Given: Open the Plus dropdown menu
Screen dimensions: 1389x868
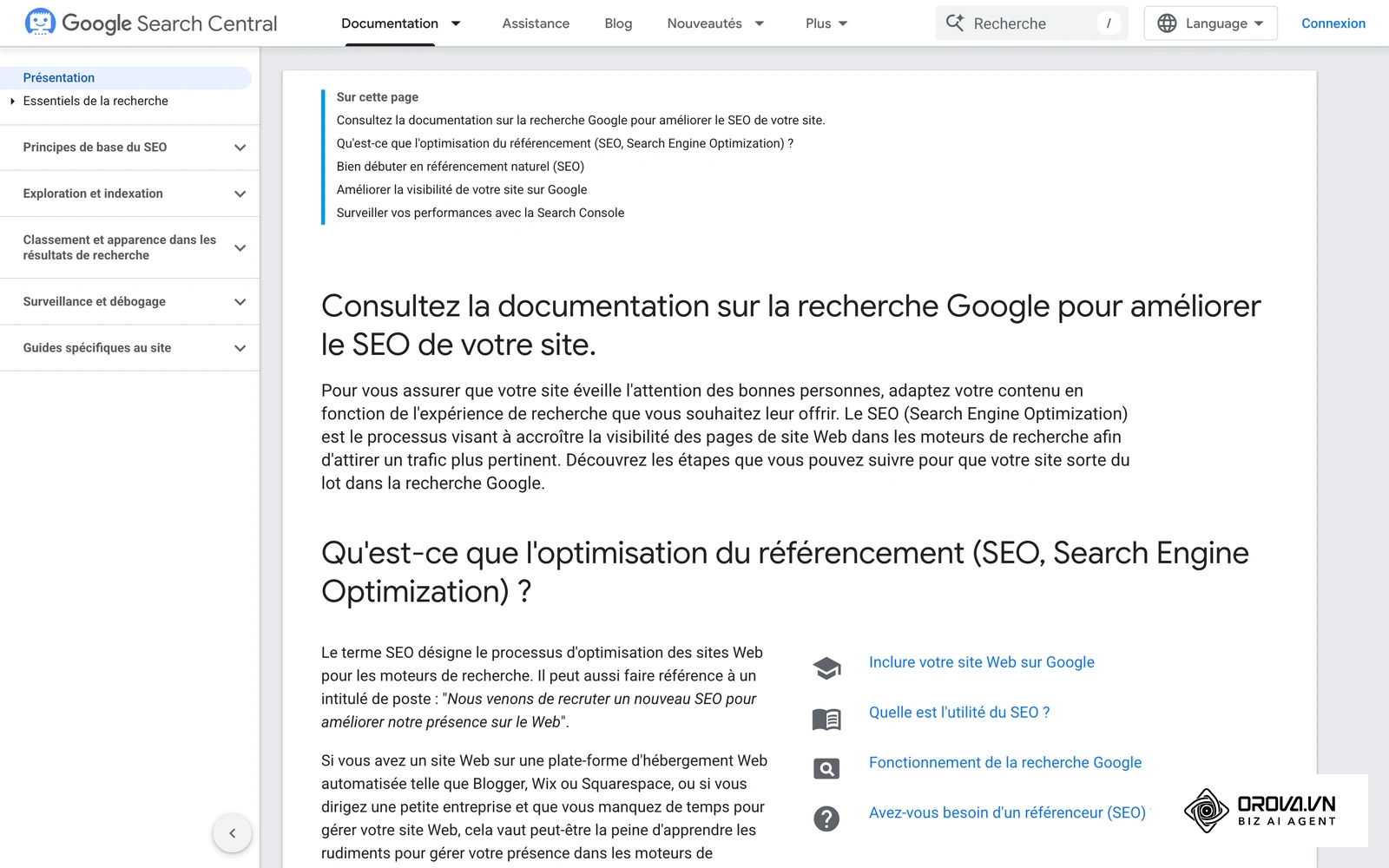Looking at the screenshot, I should (x=826, y=23).
